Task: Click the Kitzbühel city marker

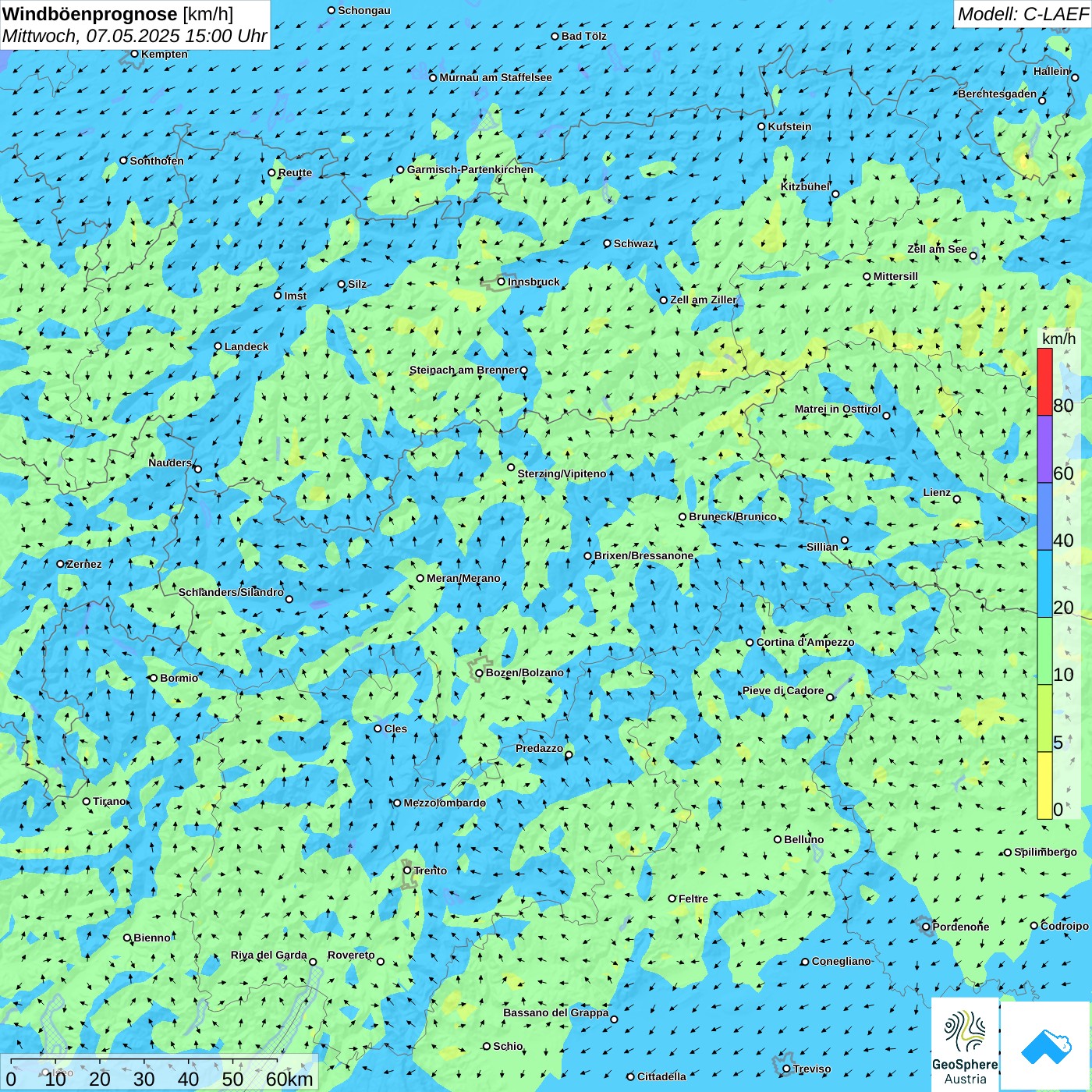Action: click(x=835, y=194)
